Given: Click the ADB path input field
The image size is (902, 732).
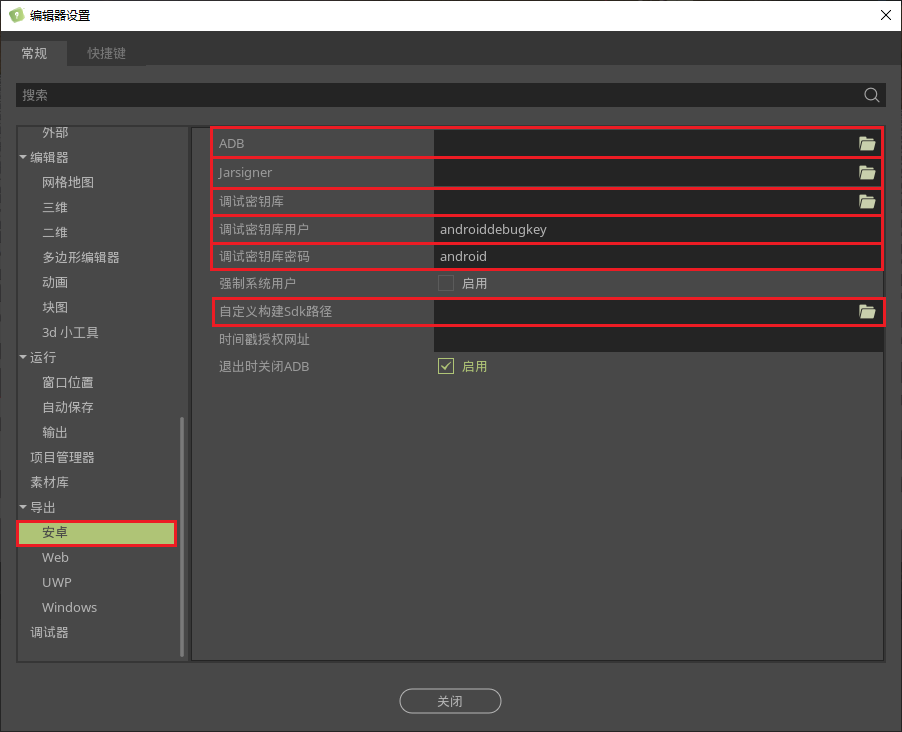Looking at the screenshot, I should point(644,143).
